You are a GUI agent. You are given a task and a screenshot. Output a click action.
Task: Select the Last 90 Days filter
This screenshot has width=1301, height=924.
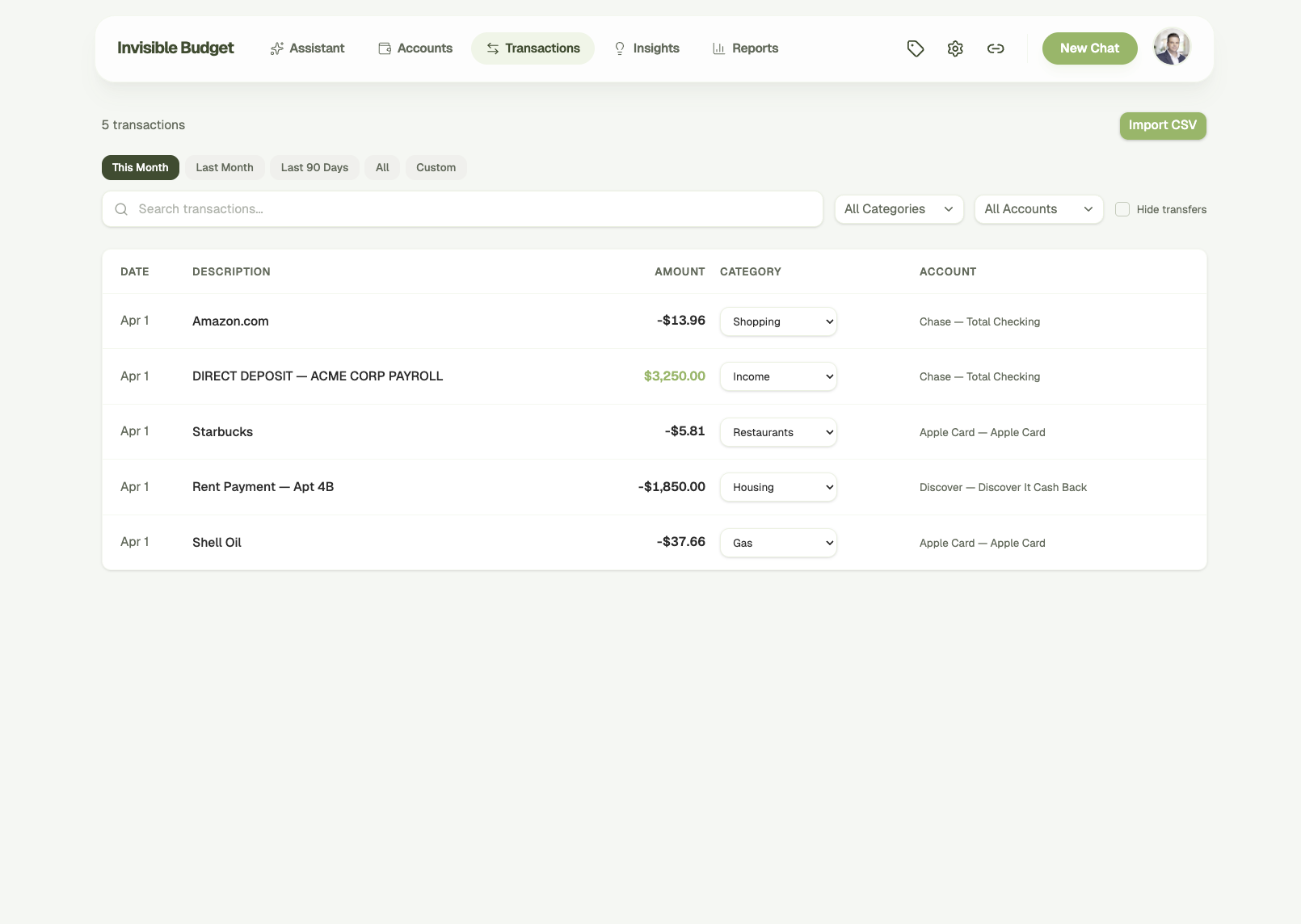click(314, 167)
